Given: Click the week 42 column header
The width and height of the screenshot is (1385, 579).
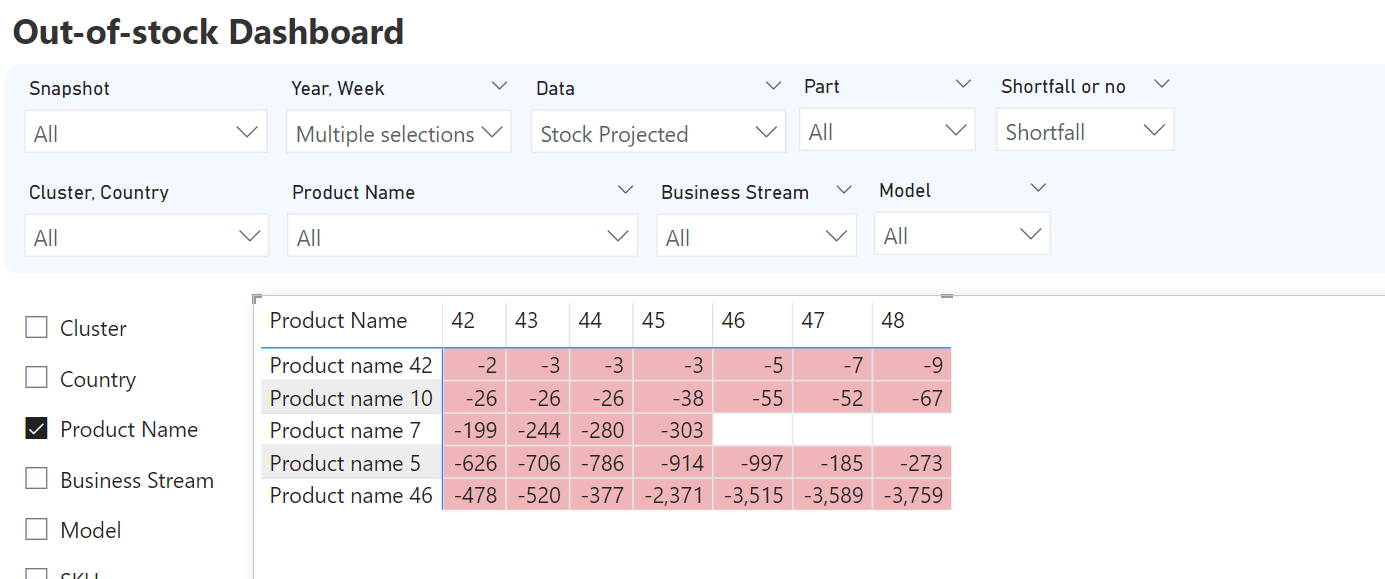Looking at the screenshot, I should [x=474, y=321].
